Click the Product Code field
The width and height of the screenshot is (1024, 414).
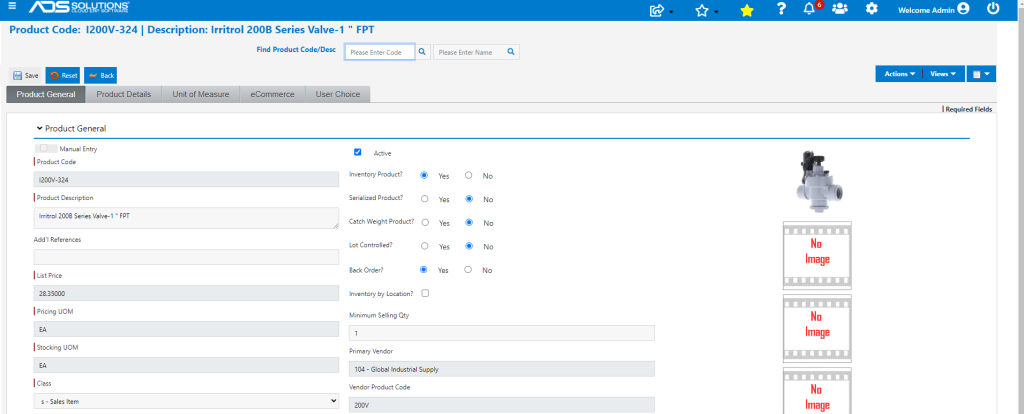(x=186, y=179)
